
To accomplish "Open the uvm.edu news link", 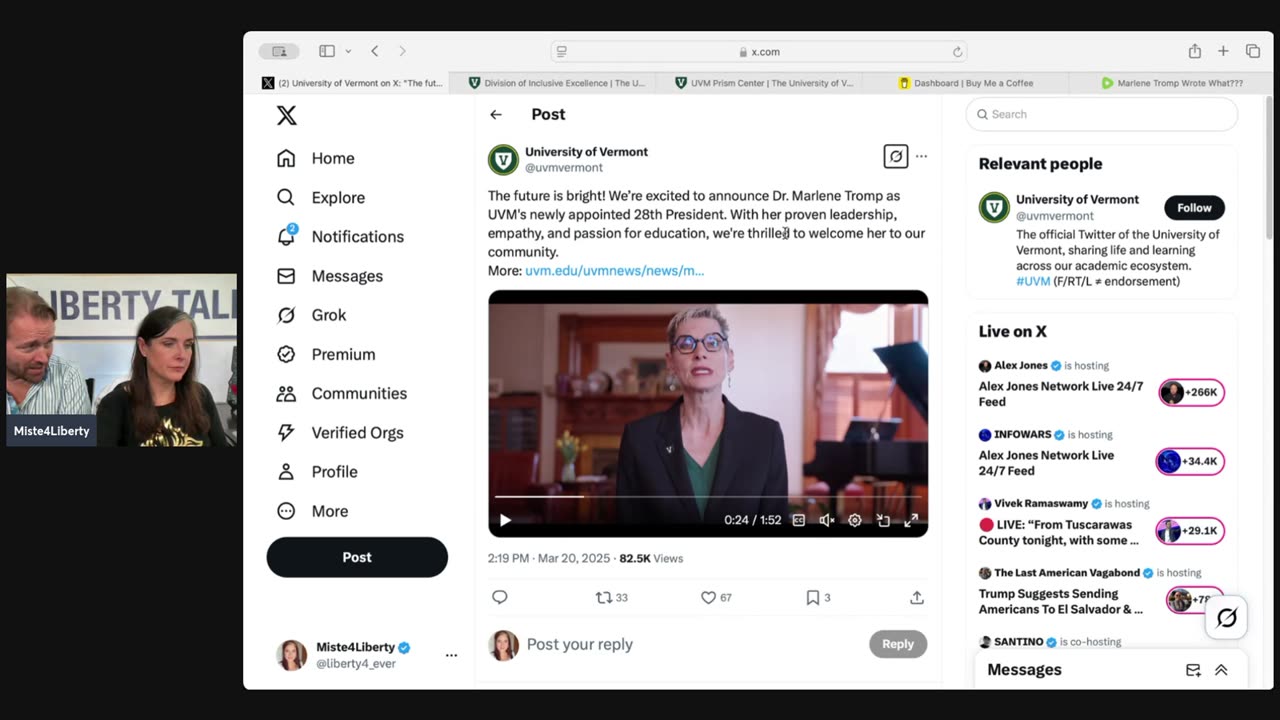I will (614, 270).
